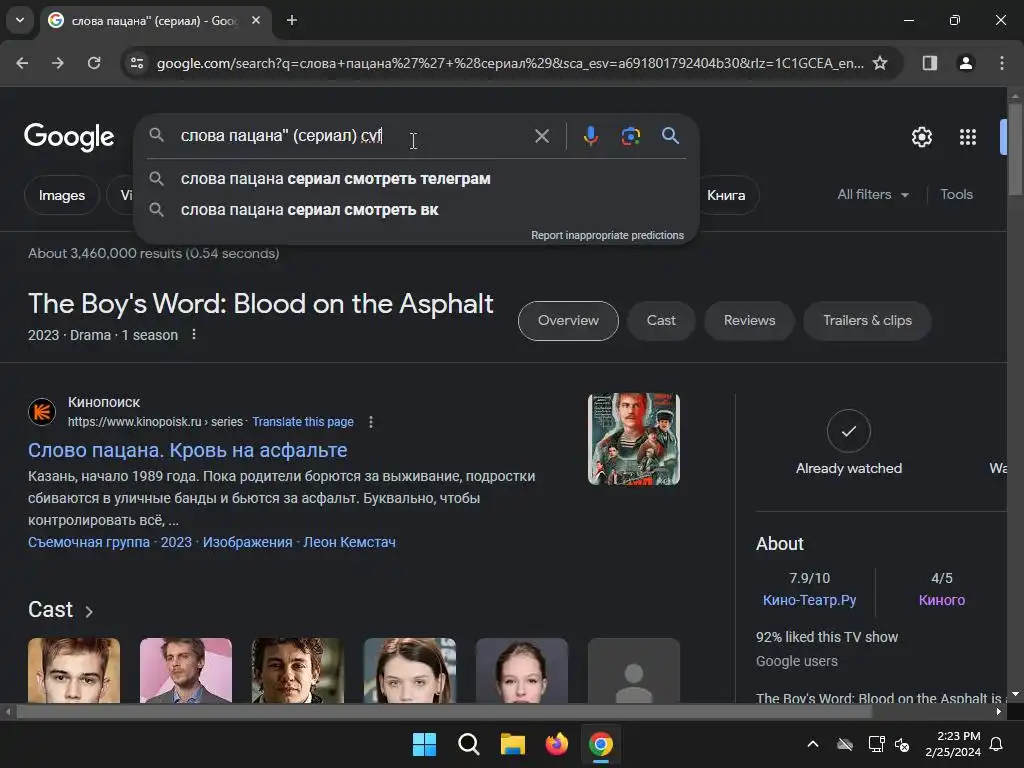This screenshot has height=768, width=1024.
Task: Click the Google logo
Action: [x=69, y=136]
